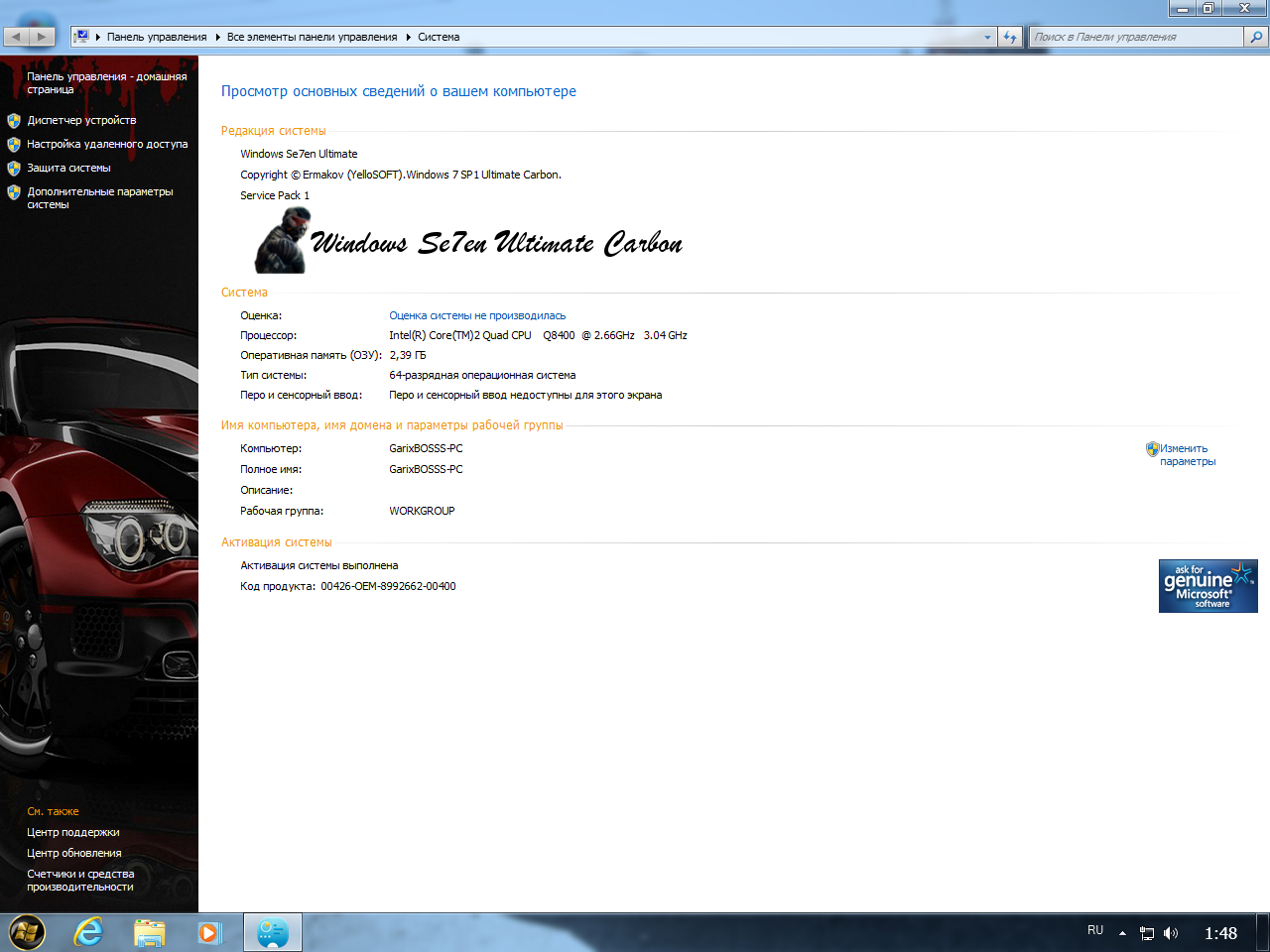Screen dimensions: 1270x952
Task: Go back with the Back arrow button
Action: point(17,37)
